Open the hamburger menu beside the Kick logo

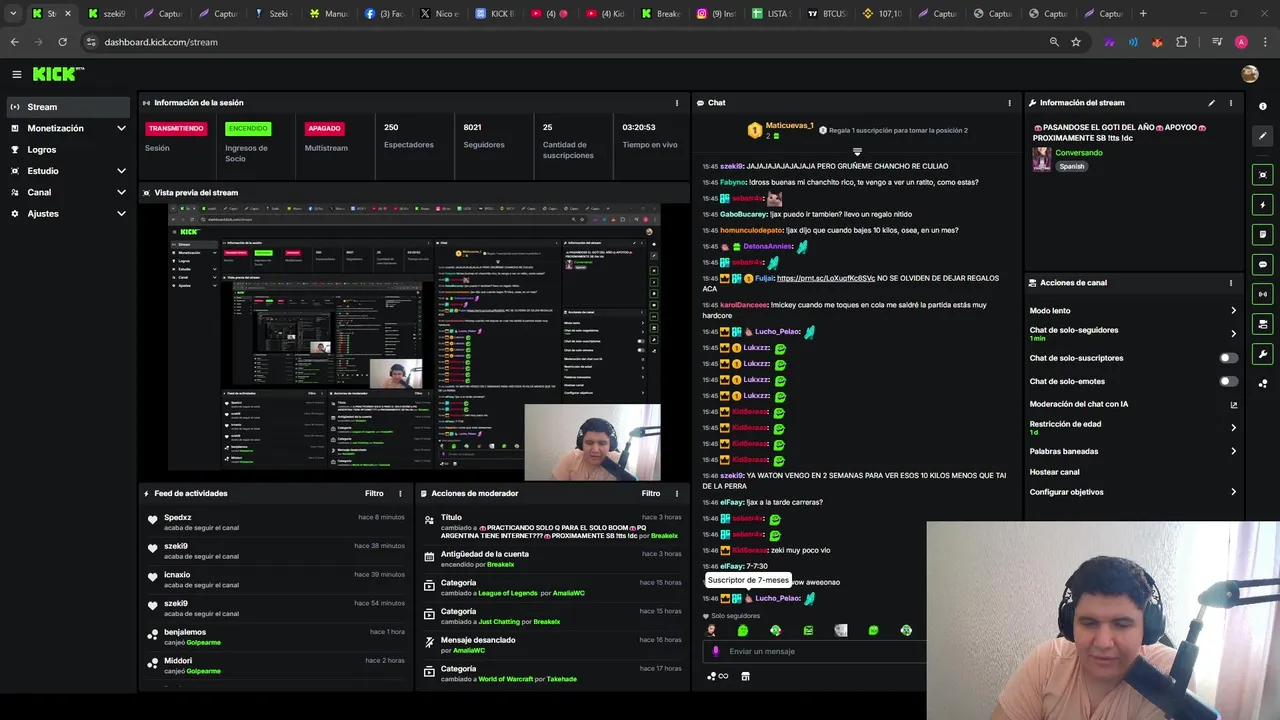pyautogui.click(x=17, y=74)
